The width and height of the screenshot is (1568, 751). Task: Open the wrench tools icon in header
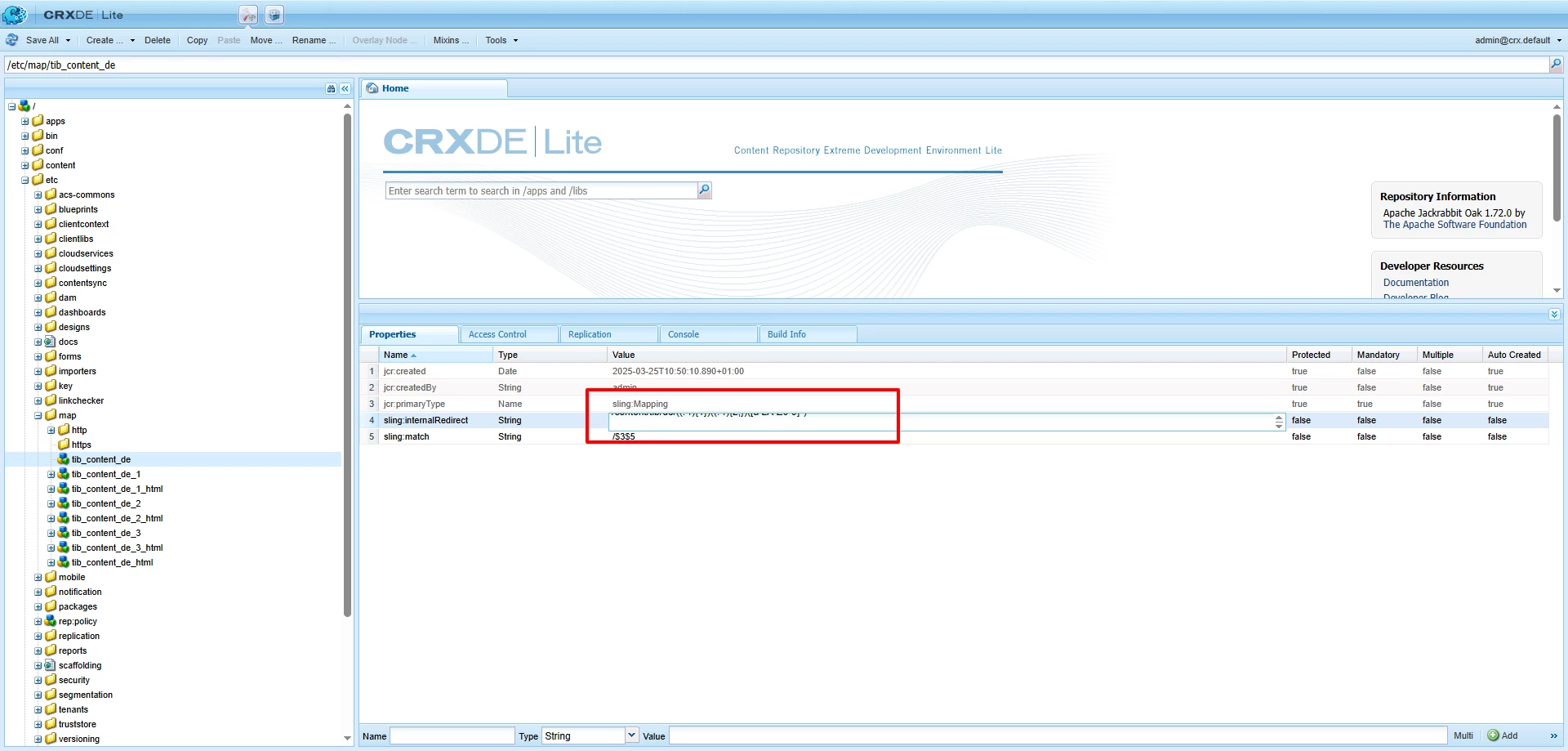(248, 15)
